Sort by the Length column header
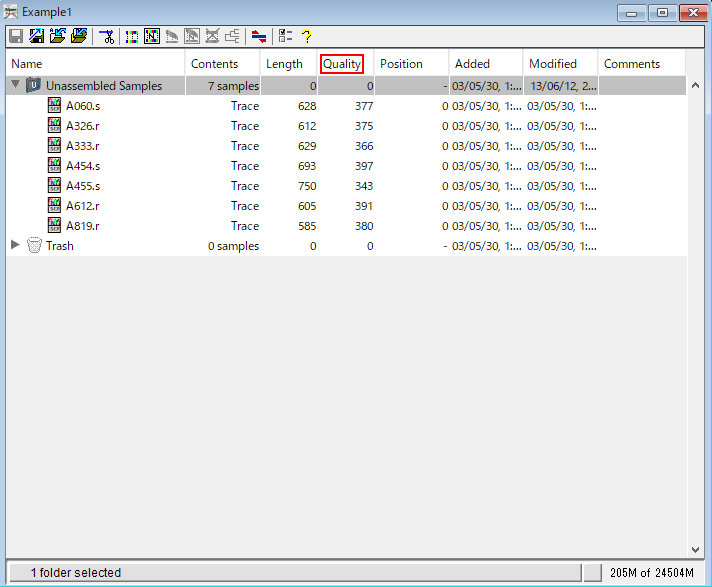The width and height of the screenshot is (712, 587). (x=288, y=64)
